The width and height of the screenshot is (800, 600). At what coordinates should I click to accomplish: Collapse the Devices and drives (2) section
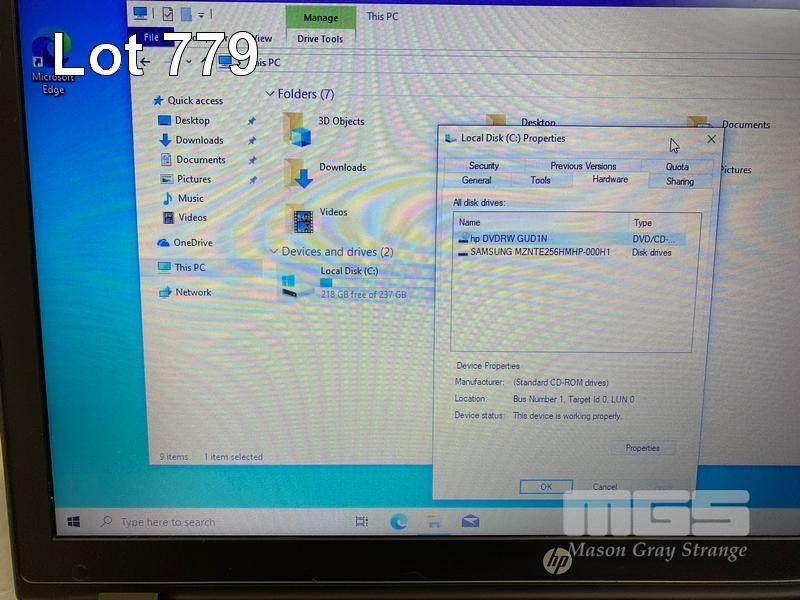(x=274, y=252)
